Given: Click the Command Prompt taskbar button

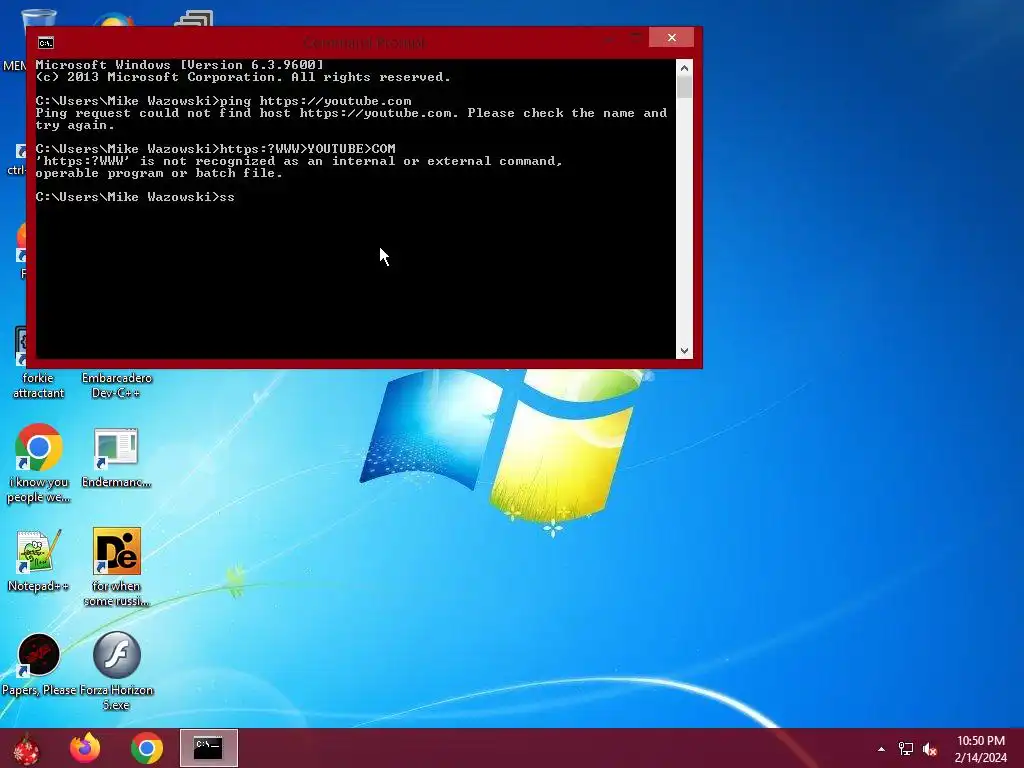Looking at the screenshot, I should [208, 748].
